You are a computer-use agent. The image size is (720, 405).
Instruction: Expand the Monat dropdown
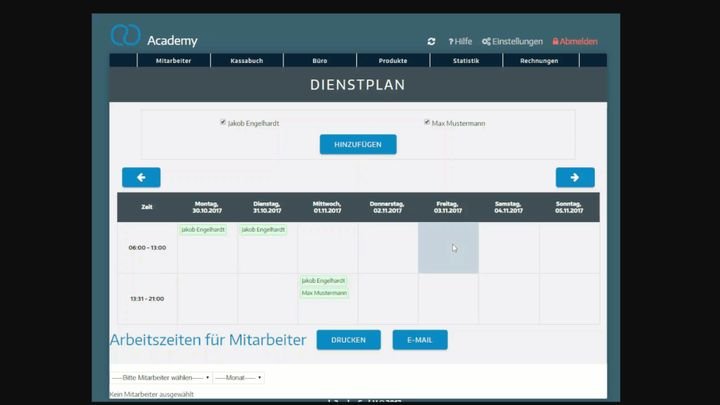238,378
